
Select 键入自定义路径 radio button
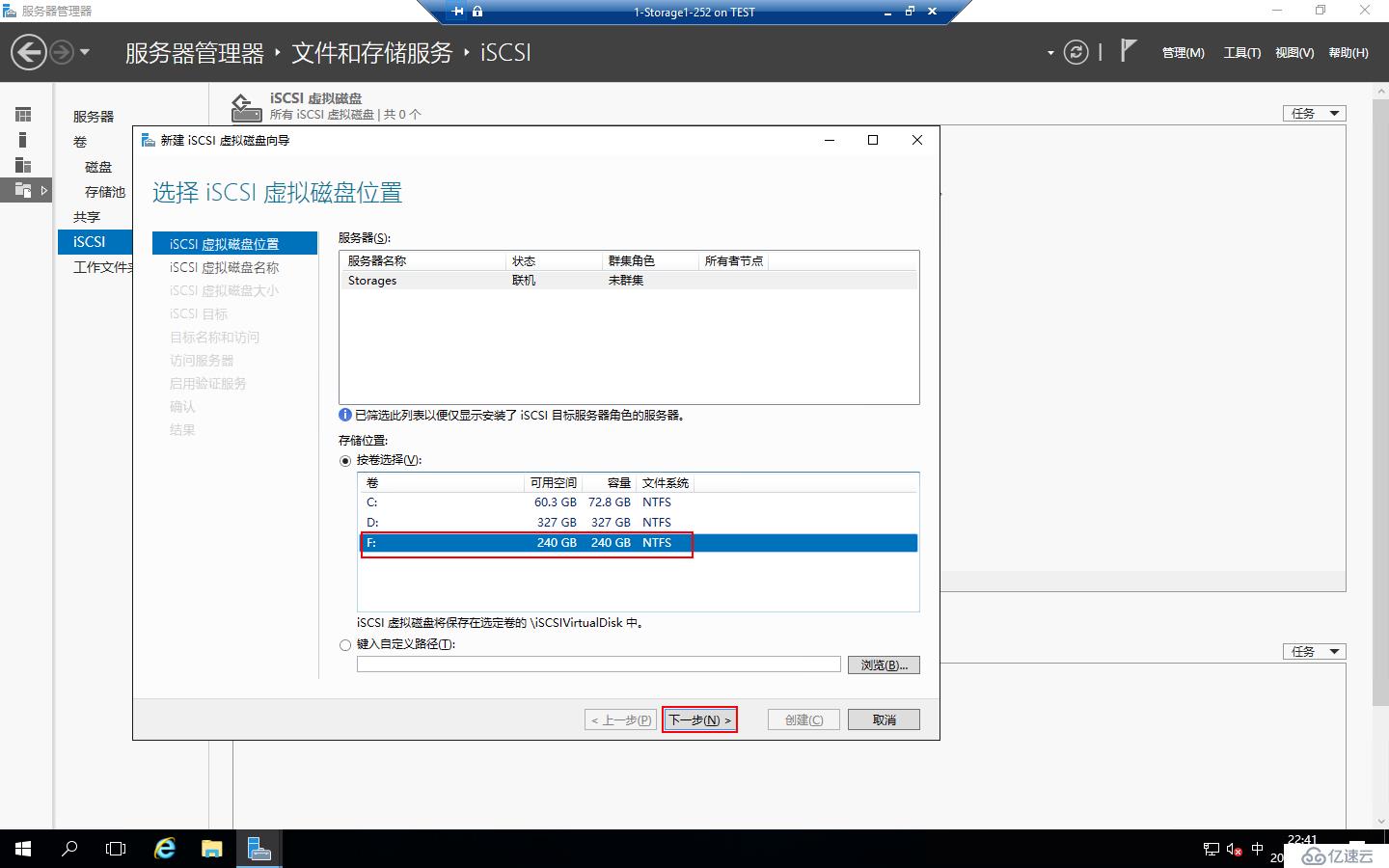point(345,645)
